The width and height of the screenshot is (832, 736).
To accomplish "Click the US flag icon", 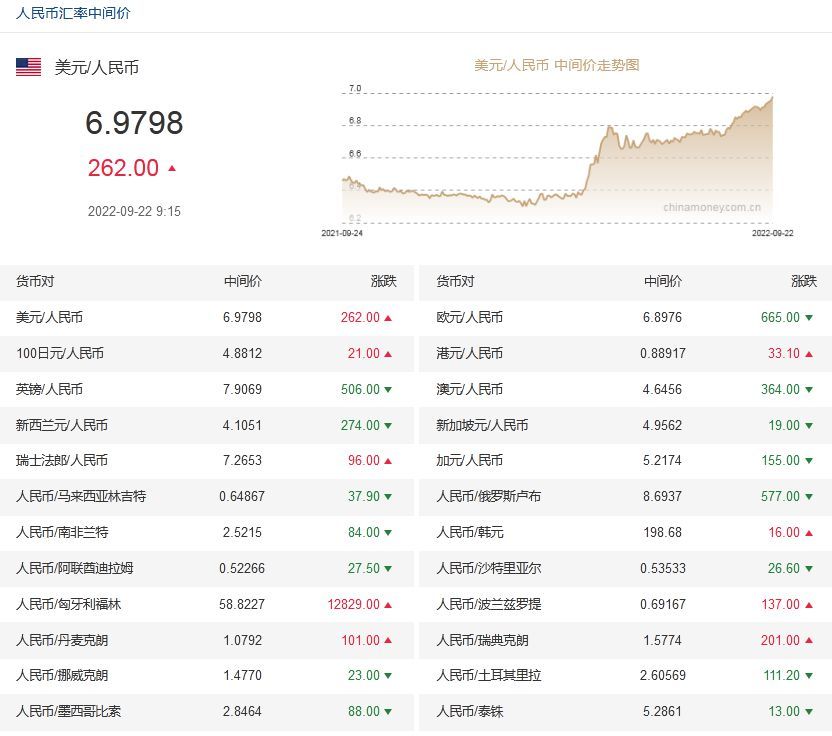I will 28,67.
